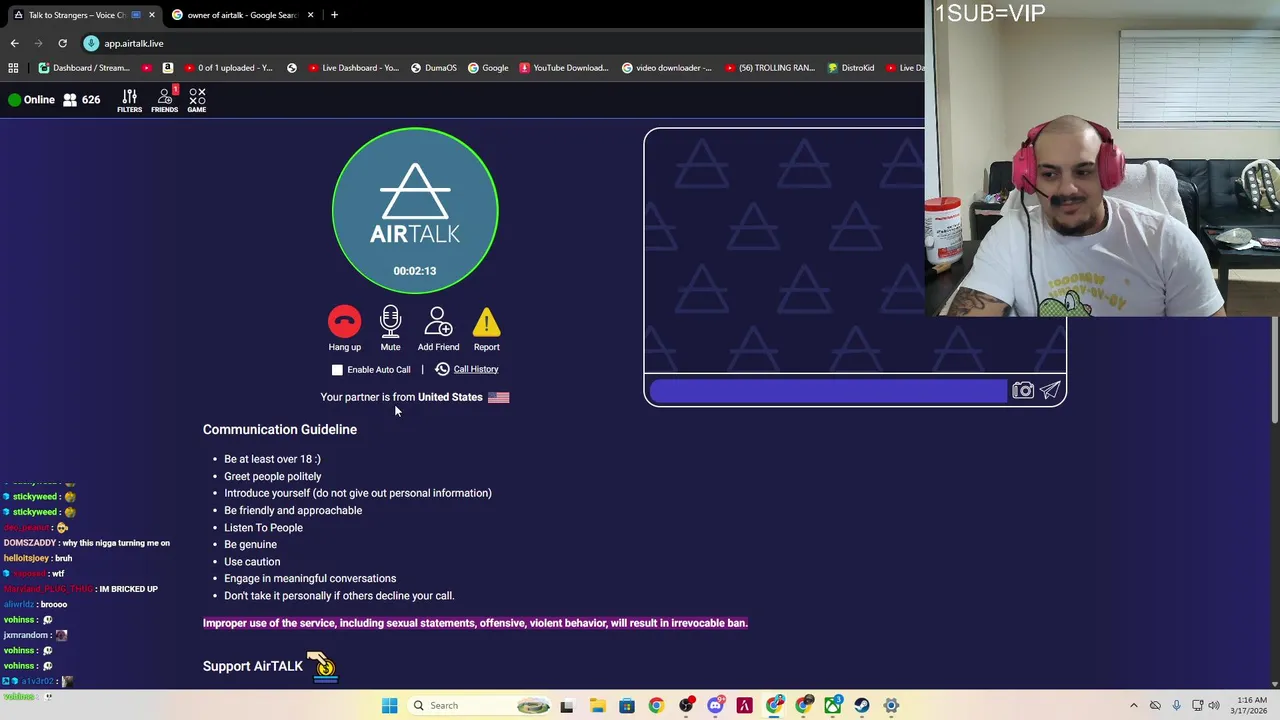Open a new browser tab
Screen dimensions: 1280x720
tap(334, 15)
